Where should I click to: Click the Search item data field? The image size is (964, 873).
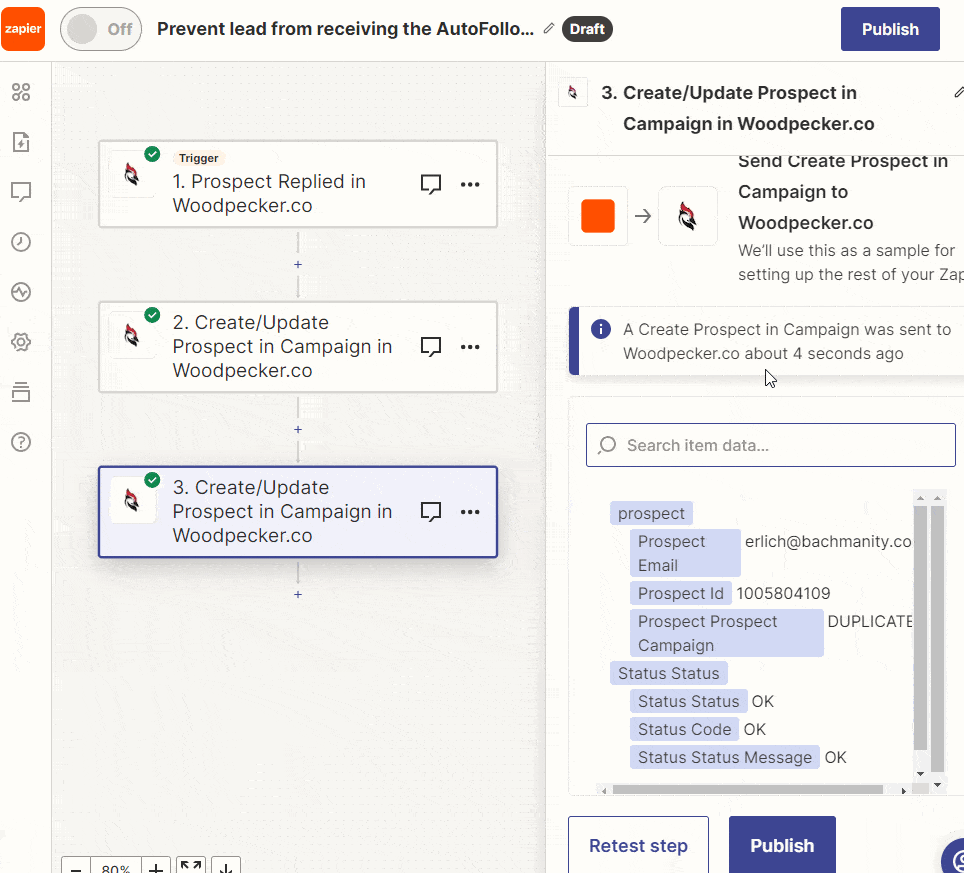tap(770, 445)
